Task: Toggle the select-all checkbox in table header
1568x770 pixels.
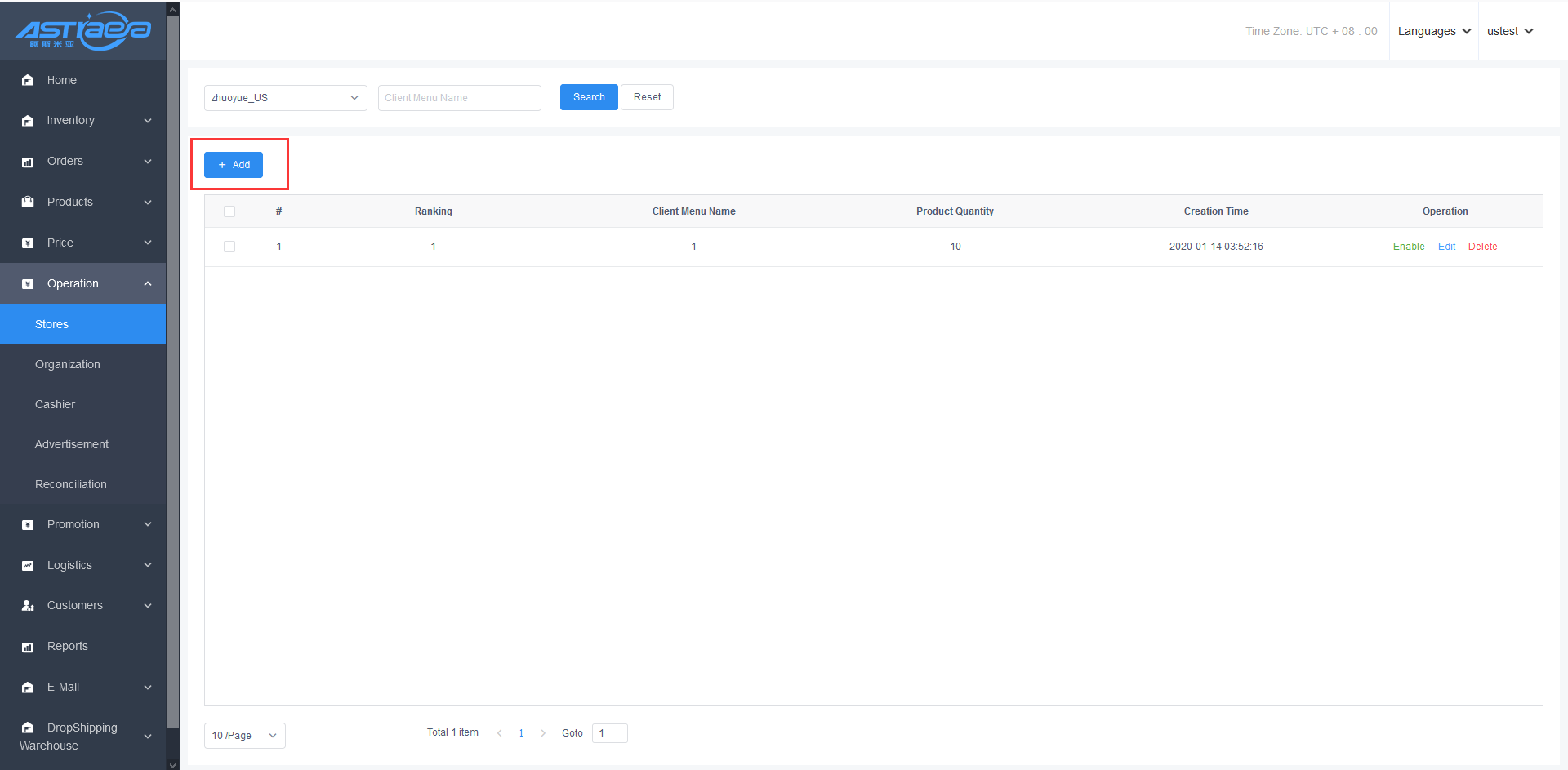Action: 229,211
